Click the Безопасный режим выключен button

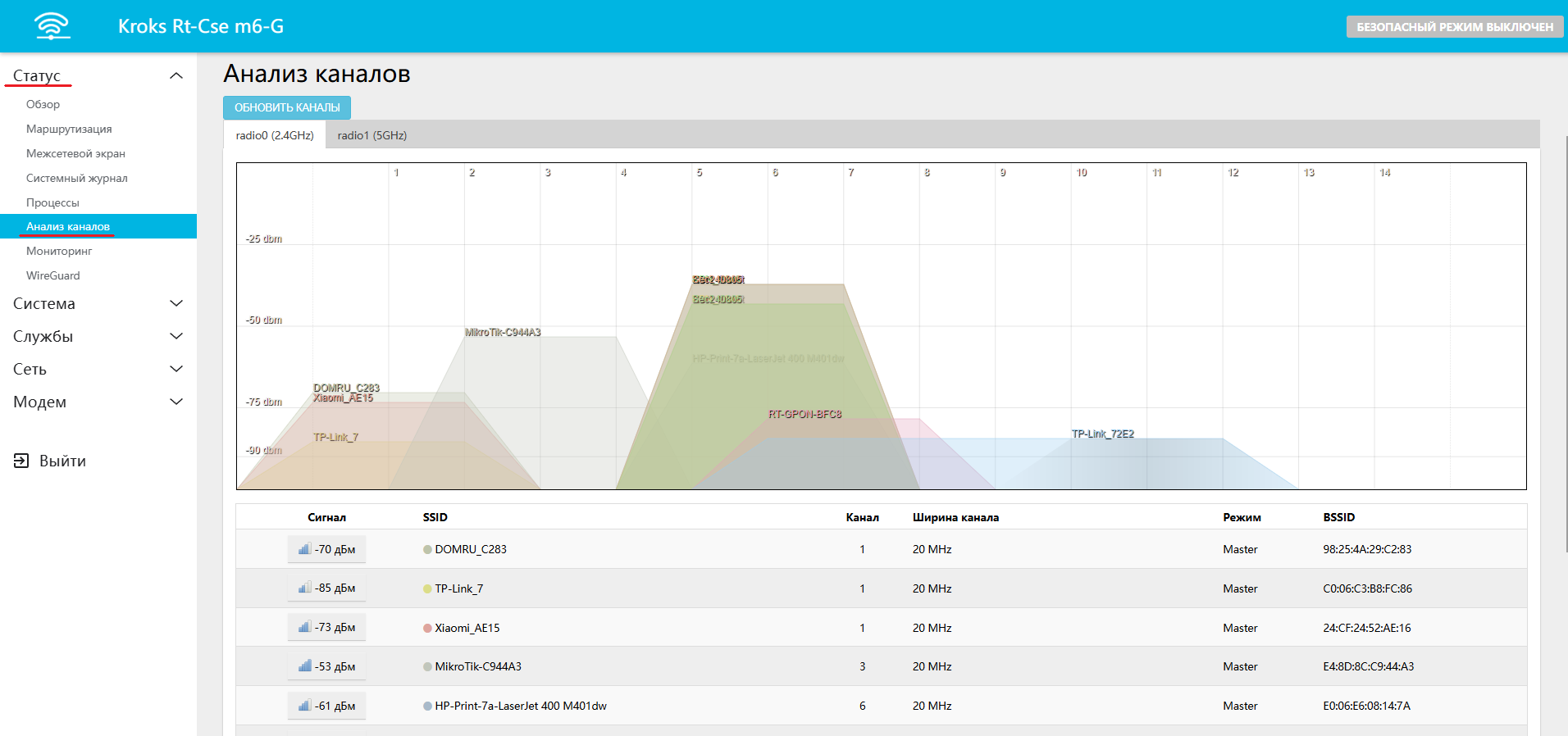(1454, 27)
